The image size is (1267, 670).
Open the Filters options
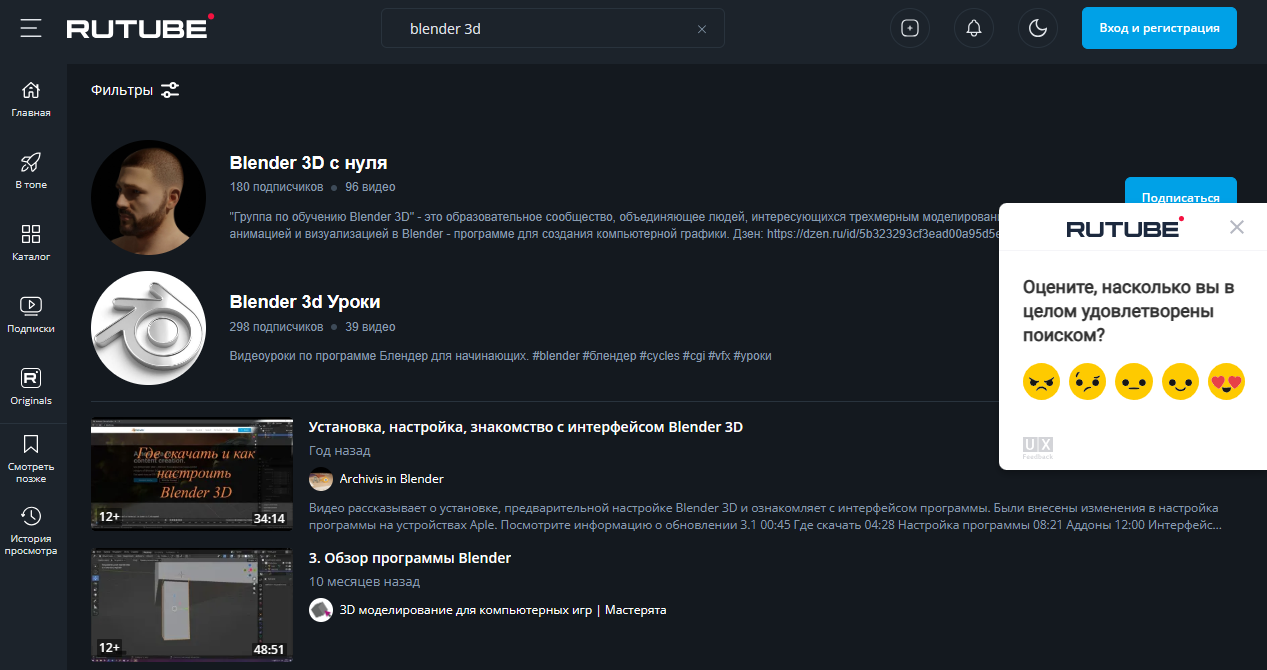(135, 90)
